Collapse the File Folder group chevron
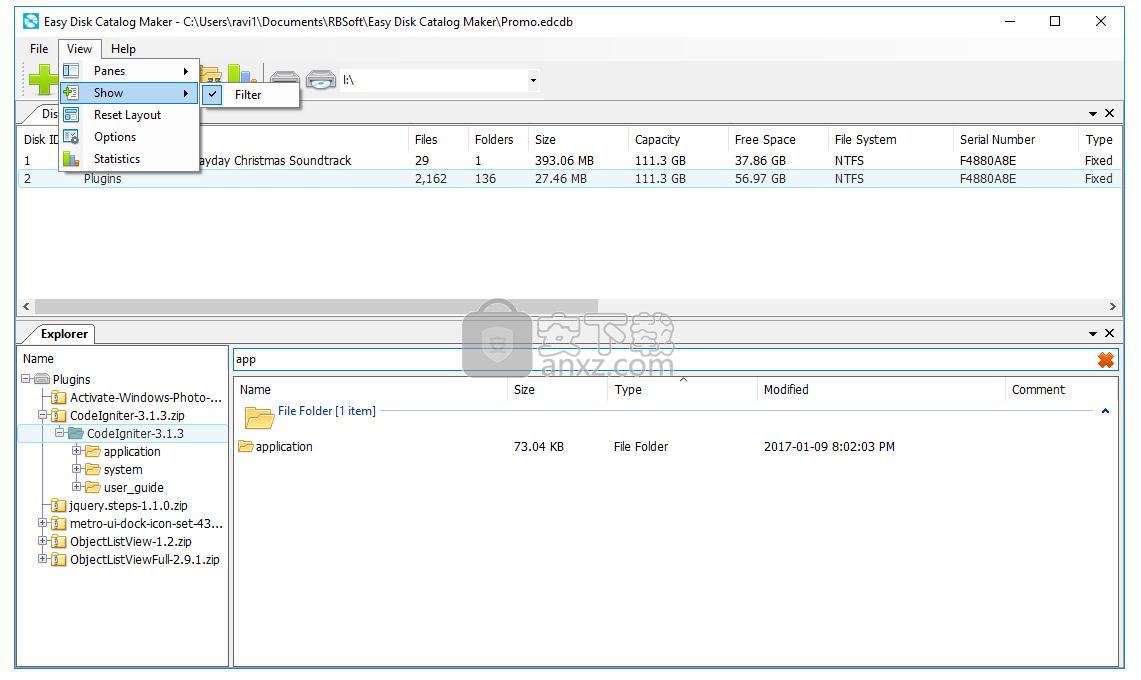Screen dimensions: 1141x680 click(1105, 411)
